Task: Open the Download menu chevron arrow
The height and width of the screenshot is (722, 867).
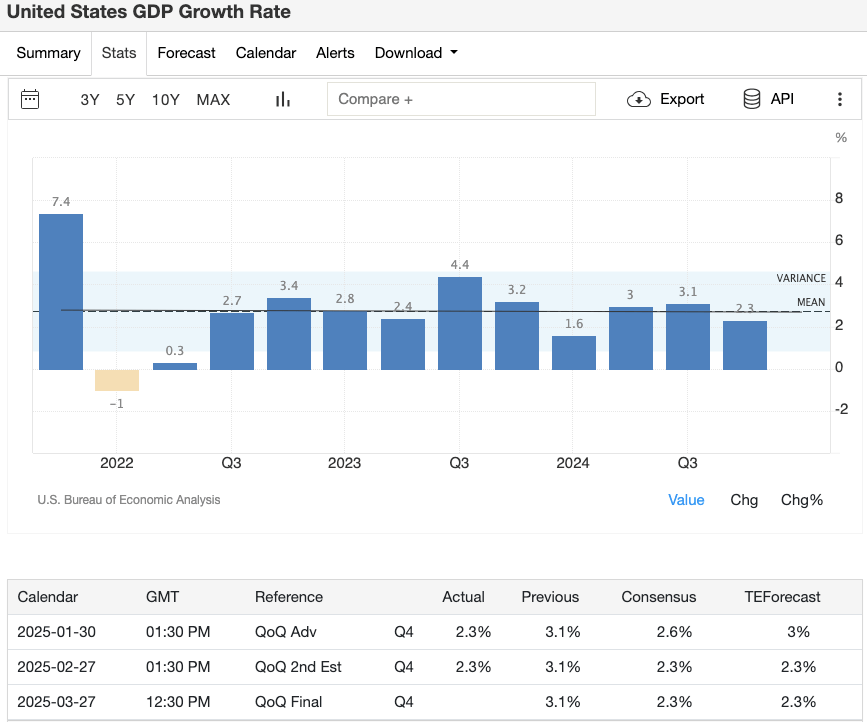Action: tap(452, 53)
